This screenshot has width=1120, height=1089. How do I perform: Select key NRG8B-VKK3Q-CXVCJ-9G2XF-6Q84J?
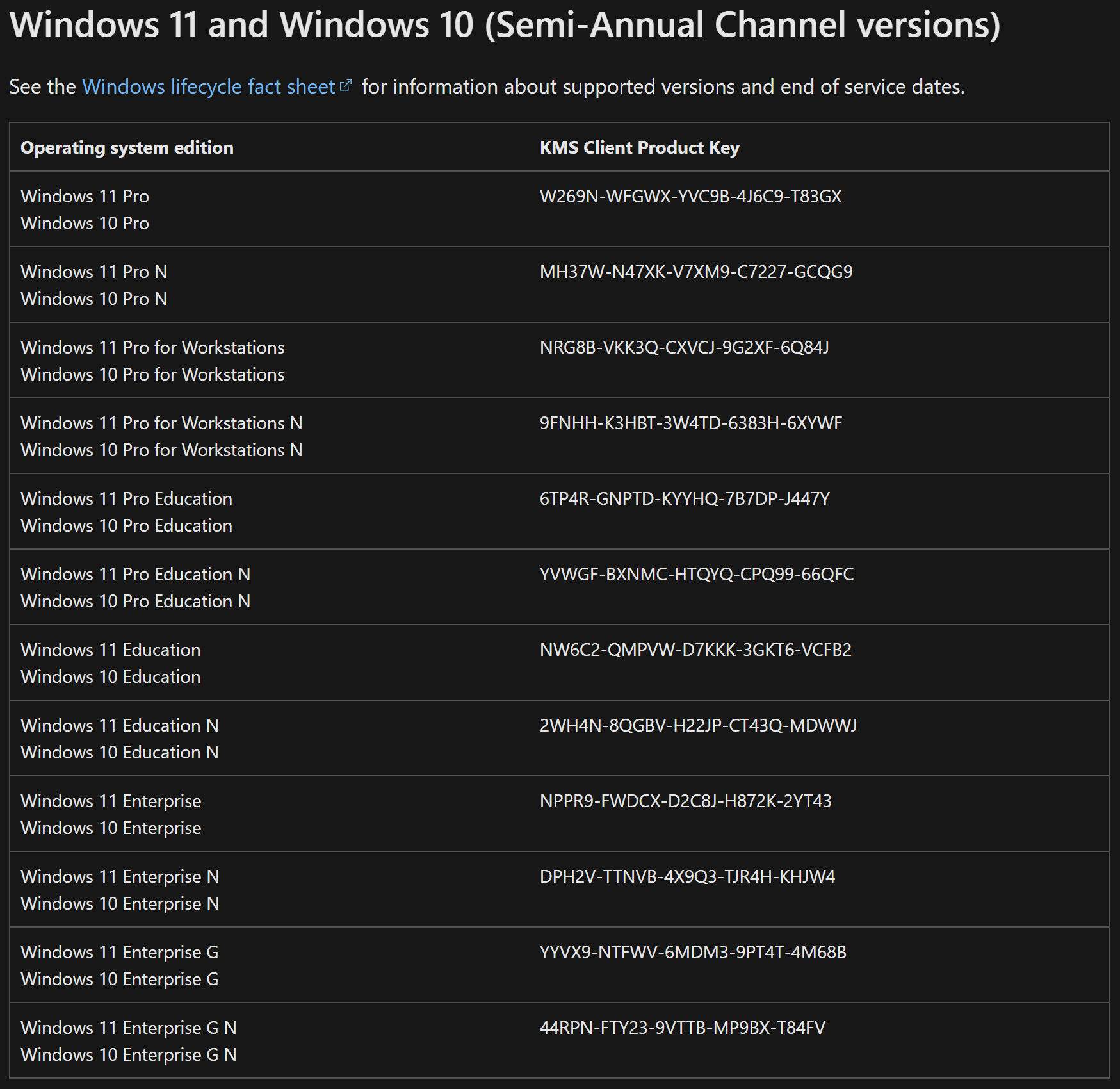tap(684, 347)
